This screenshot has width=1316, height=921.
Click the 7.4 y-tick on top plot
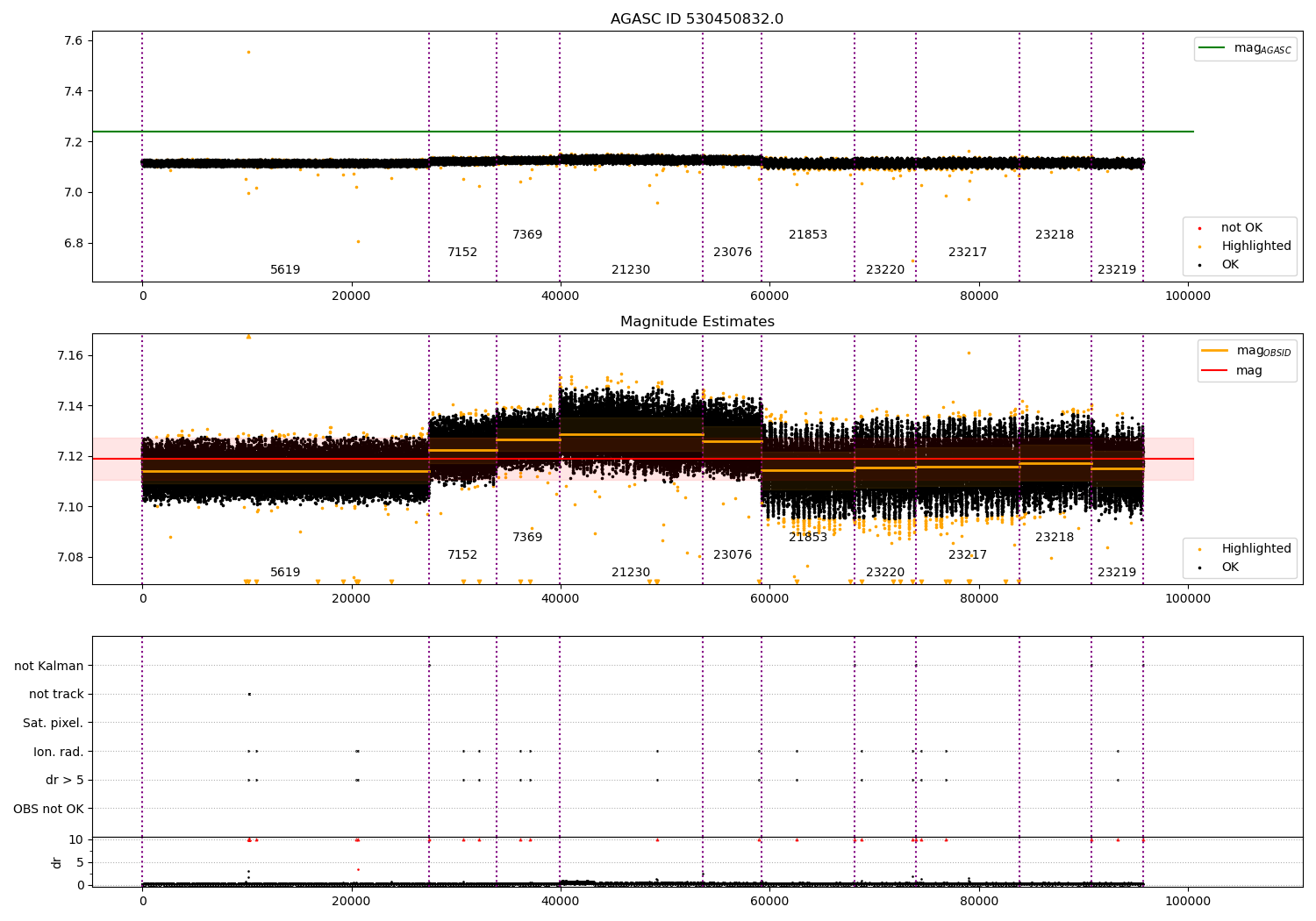74,92
